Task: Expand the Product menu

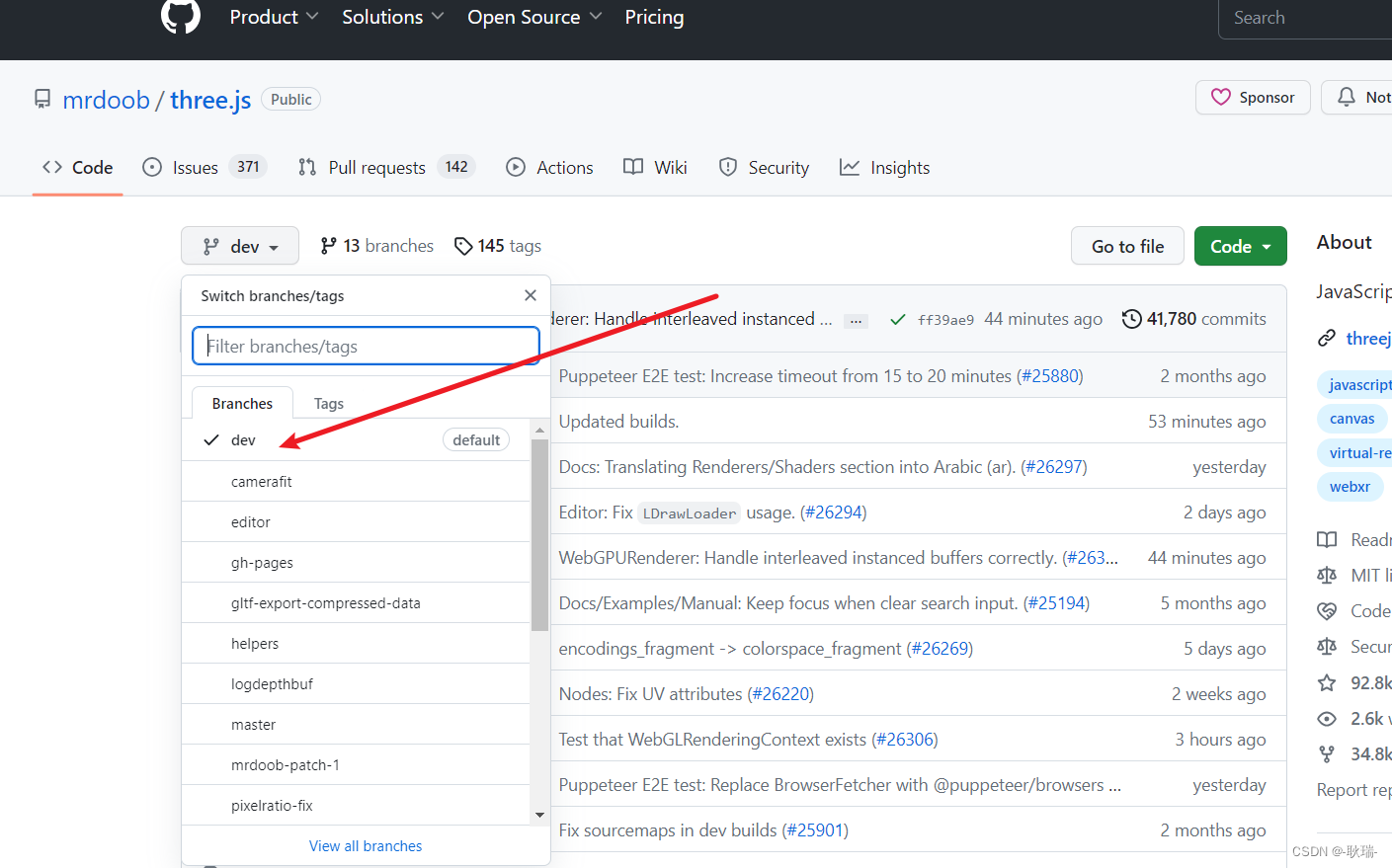Action: coord(274,17)
